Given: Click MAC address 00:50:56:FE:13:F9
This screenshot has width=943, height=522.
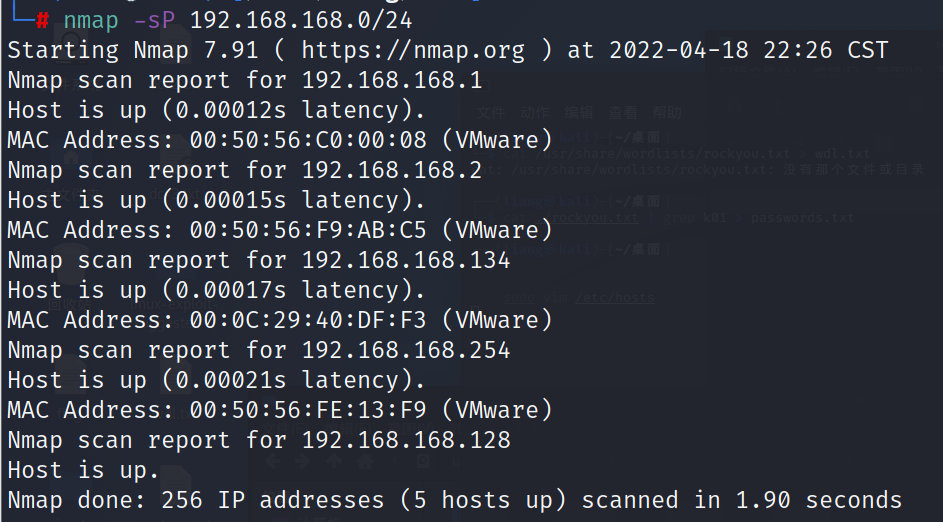Looking at the screenshot, I should [308, 410].
